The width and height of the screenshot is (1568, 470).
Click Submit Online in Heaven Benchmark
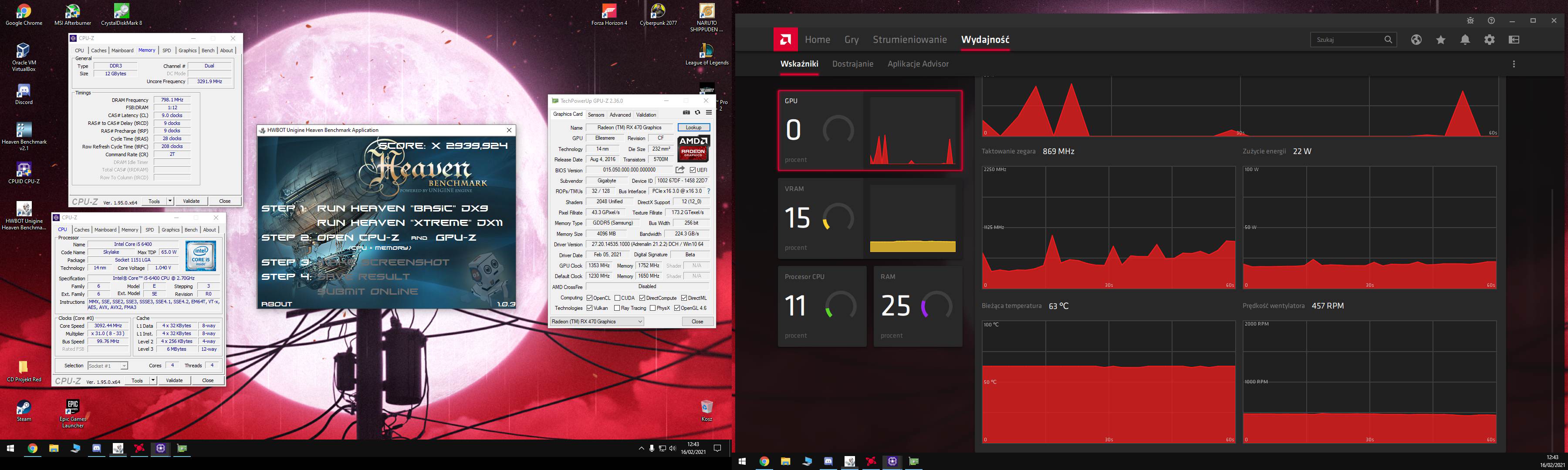click(x=367, y=291)
